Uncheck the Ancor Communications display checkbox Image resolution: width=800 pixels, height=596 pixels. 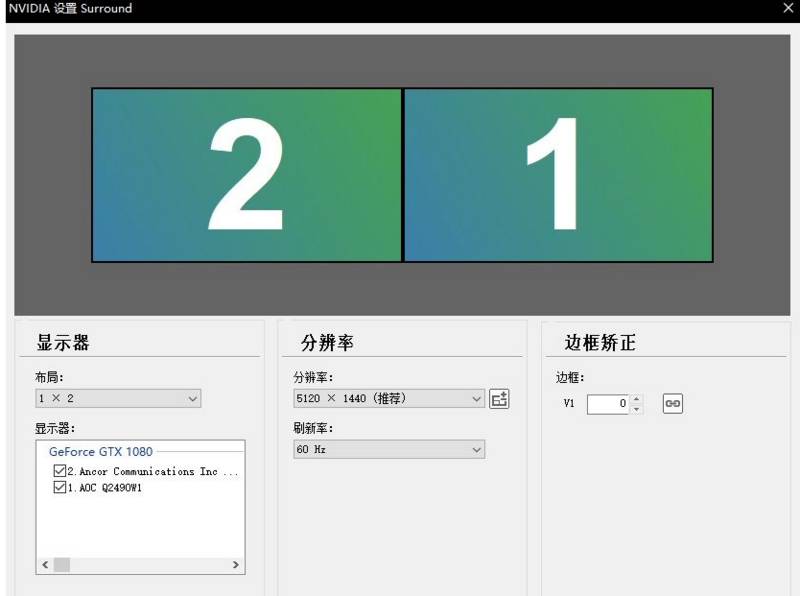click(x=60, y=471)
